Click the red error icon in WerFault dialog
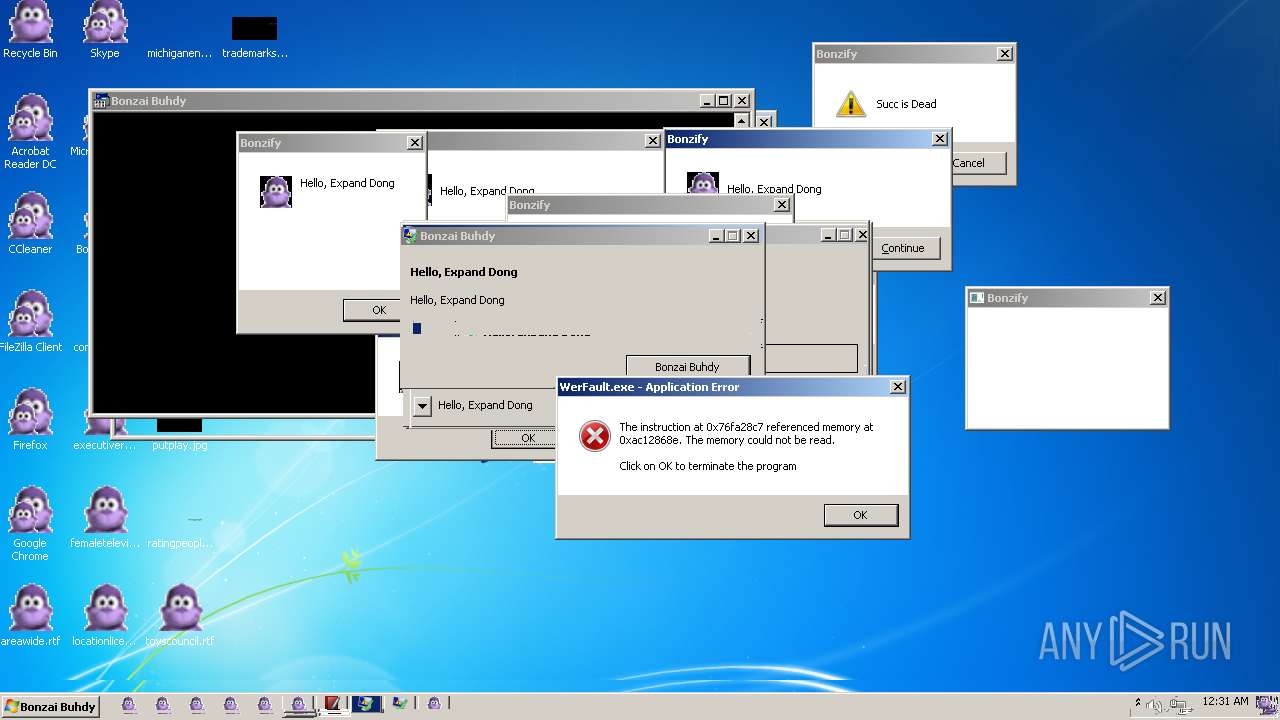The height and width of the screenshot is (720, 1280). click(595, 435)
